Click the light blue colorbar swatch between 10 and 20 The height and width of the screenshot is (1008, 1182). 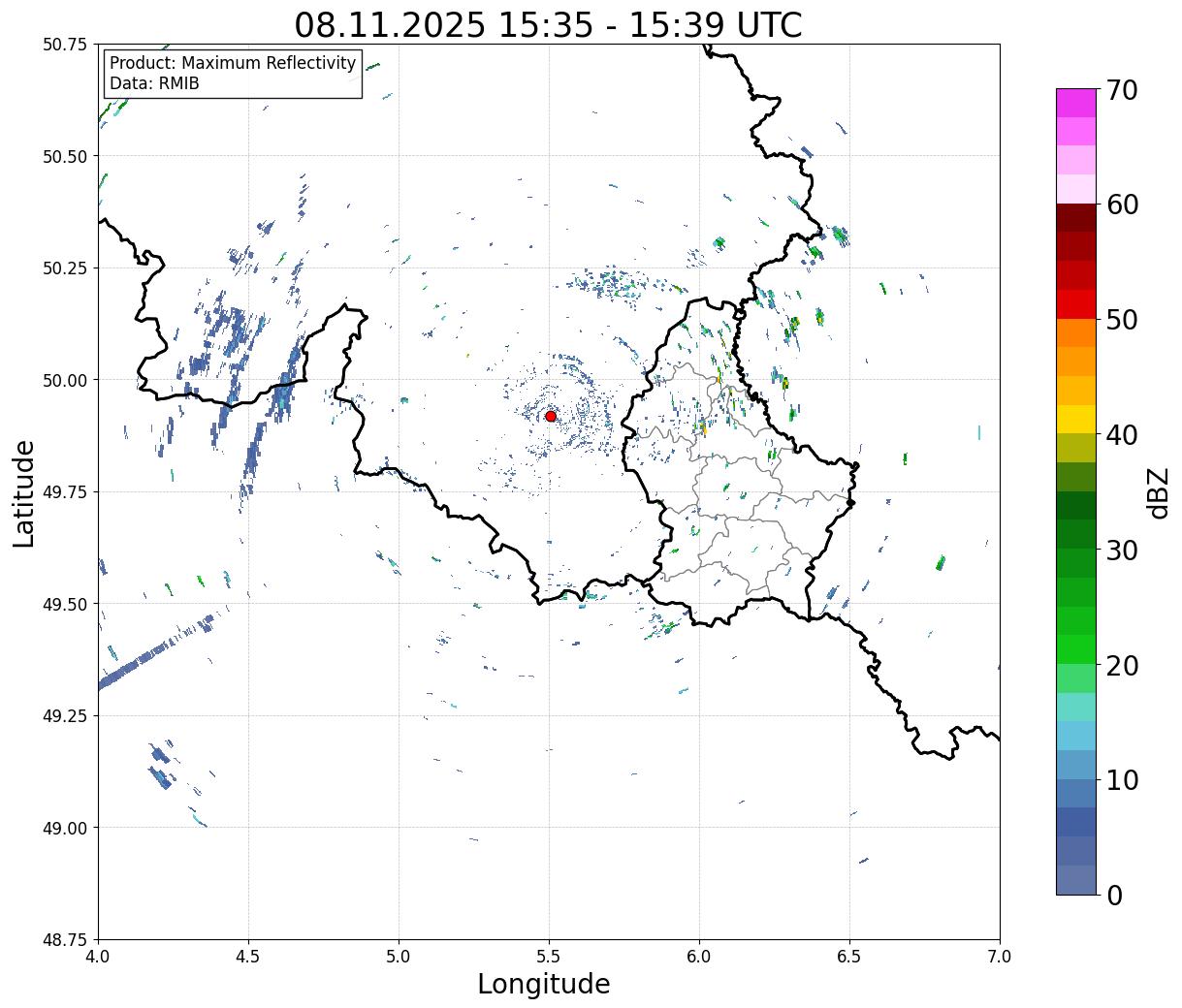click(1076, 736)
